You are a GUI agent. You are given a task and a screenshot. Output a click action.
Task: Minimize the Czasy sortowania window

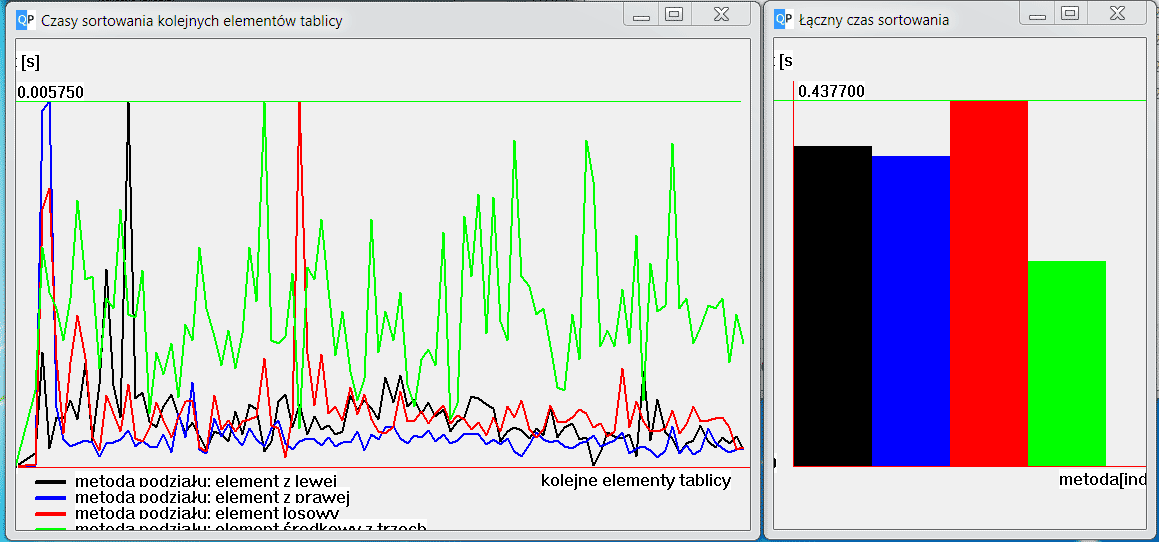(641, 14)
